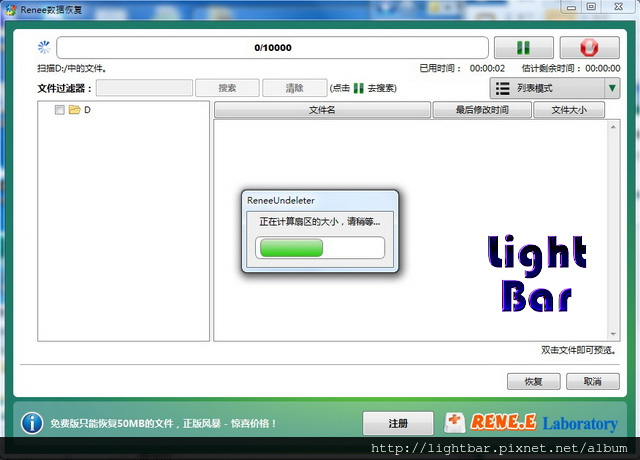The height and width of the screenshot is (460, 640).
Task: Click the 双击文件即可预览 hint text
Action: point(578,350)
